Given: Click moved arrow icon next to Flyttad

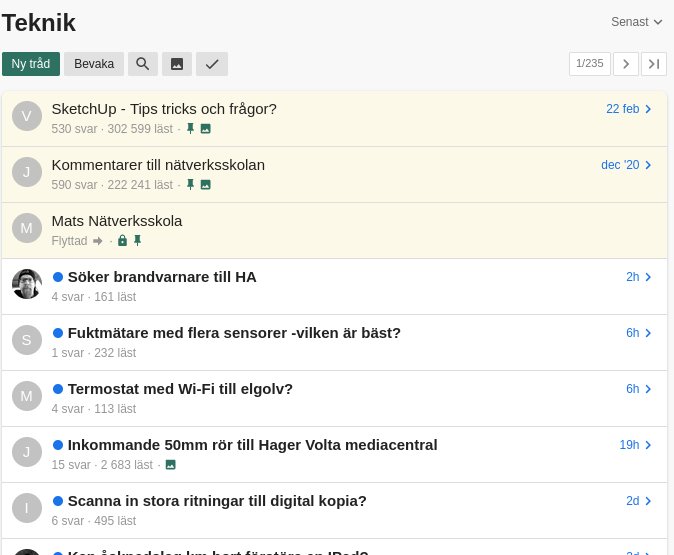Looking at the screenshot, I should (98, 241).
